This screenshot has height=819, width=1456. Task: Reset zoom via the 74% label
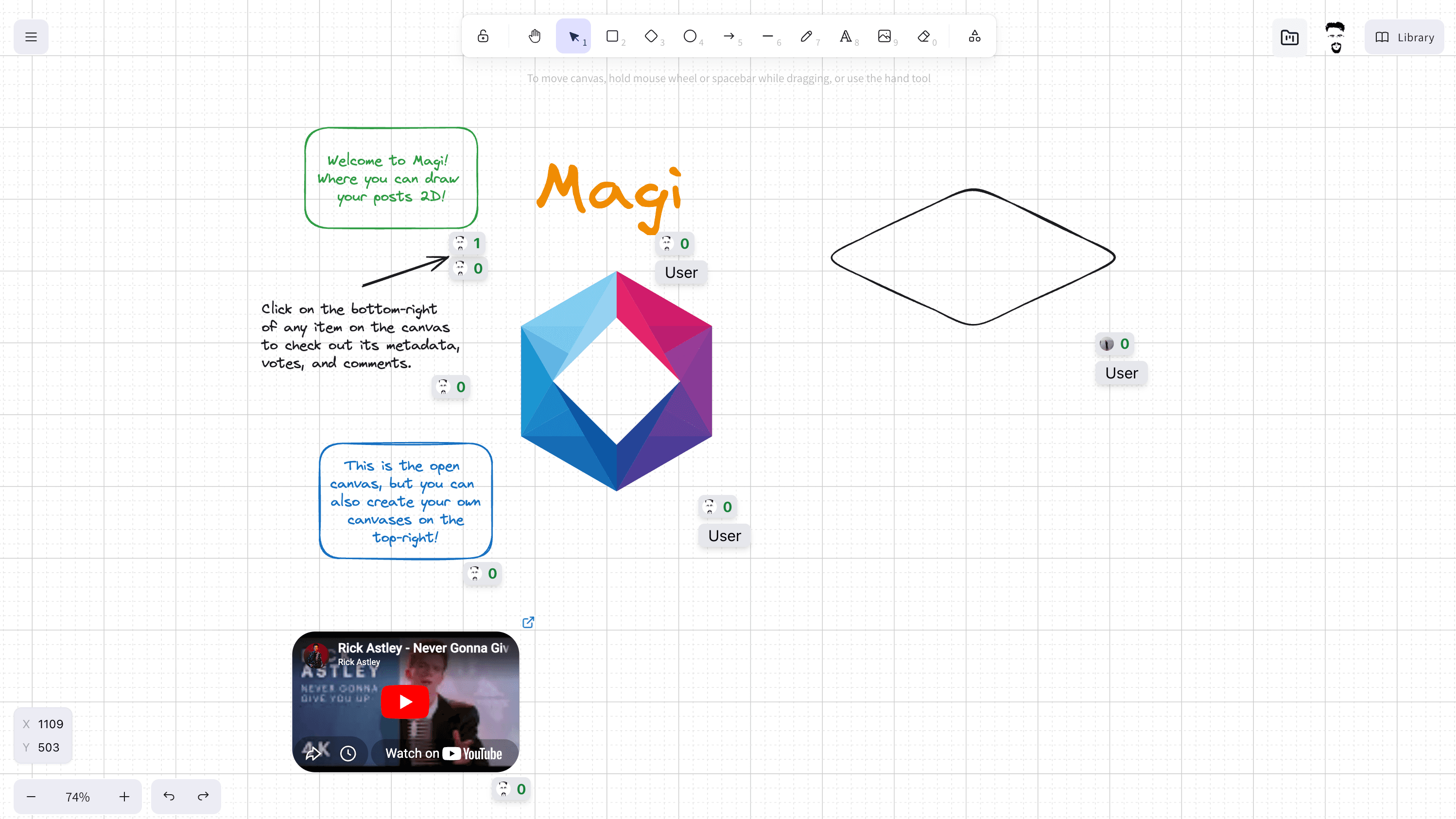tap(77, 797)
